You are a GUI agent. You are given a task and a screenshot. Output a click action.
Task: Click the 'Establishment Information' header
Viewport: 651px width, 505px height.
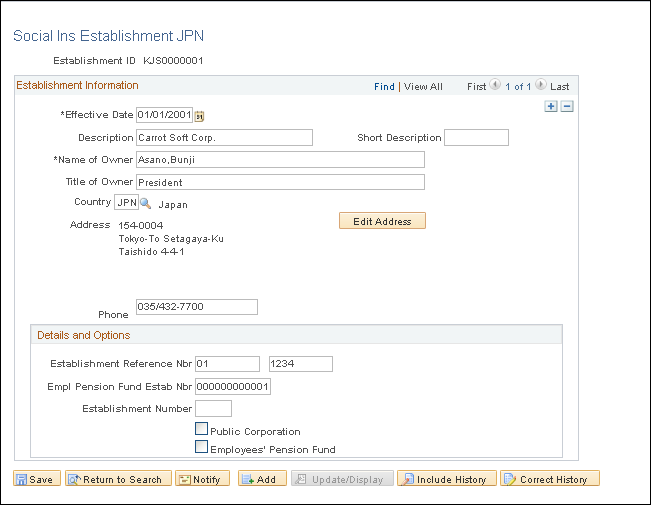[77, 85]
